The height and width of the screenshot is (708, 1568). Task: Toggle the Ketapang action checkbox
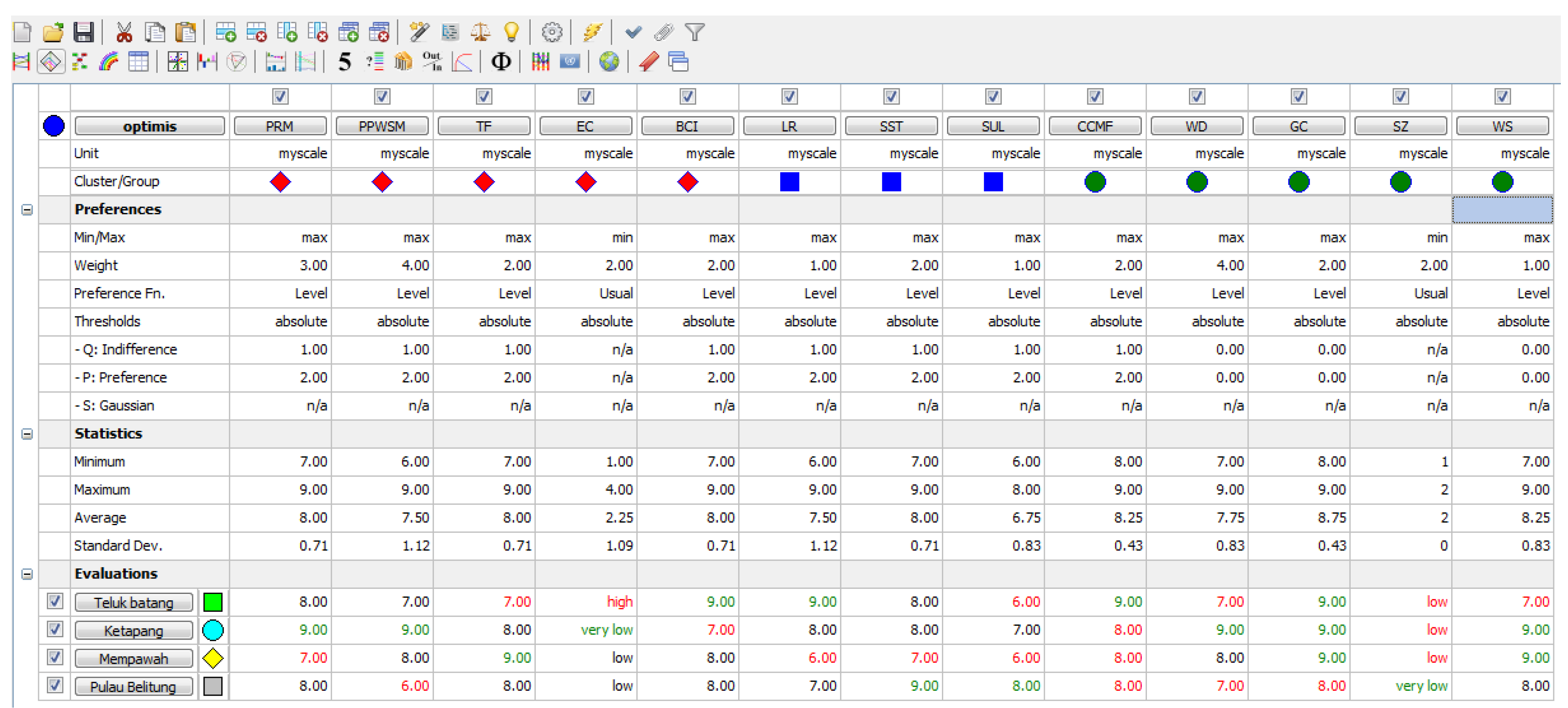(x=55, y=629)
